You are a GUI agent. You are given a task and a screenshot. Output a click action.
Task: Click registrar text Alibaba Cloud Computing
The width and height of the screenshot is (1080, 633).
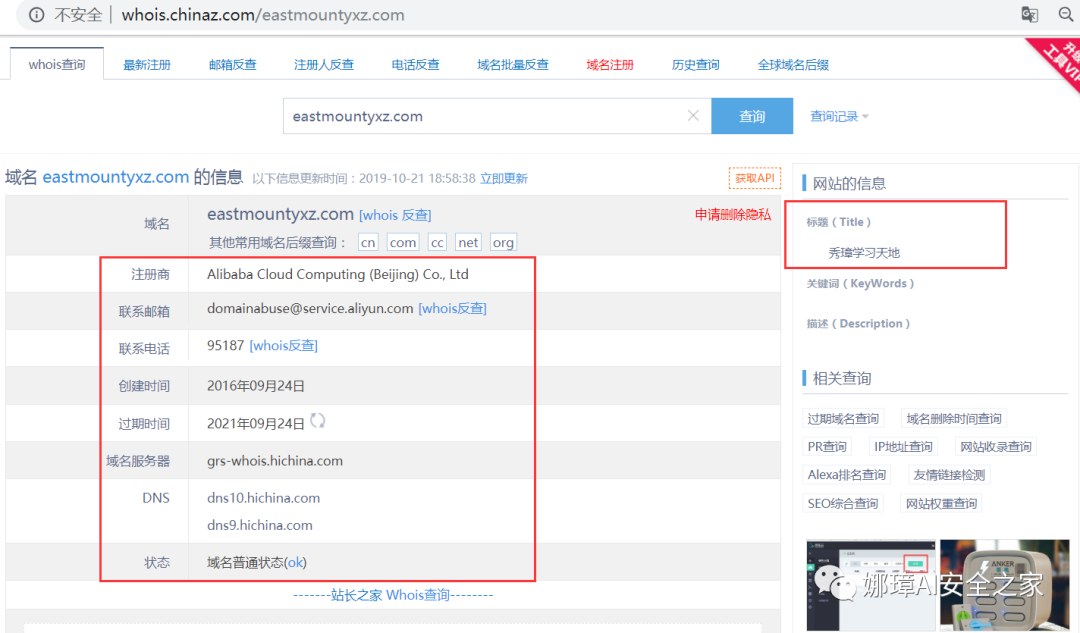pos(338,274)
